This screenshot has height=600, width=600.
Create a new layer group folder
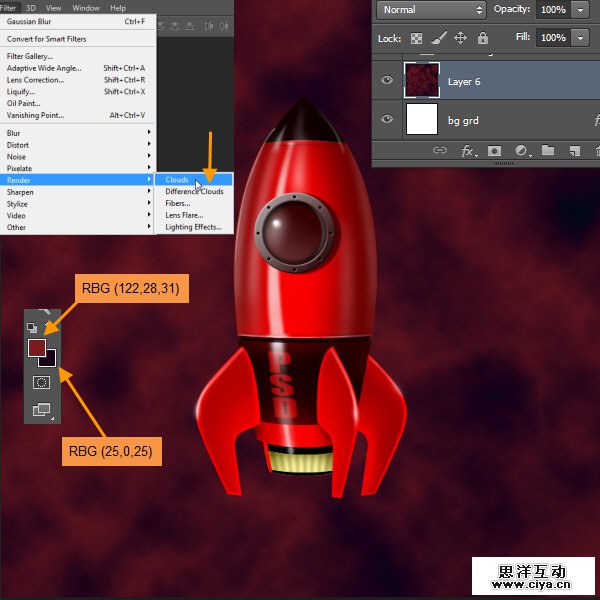(x=547, y=151)
